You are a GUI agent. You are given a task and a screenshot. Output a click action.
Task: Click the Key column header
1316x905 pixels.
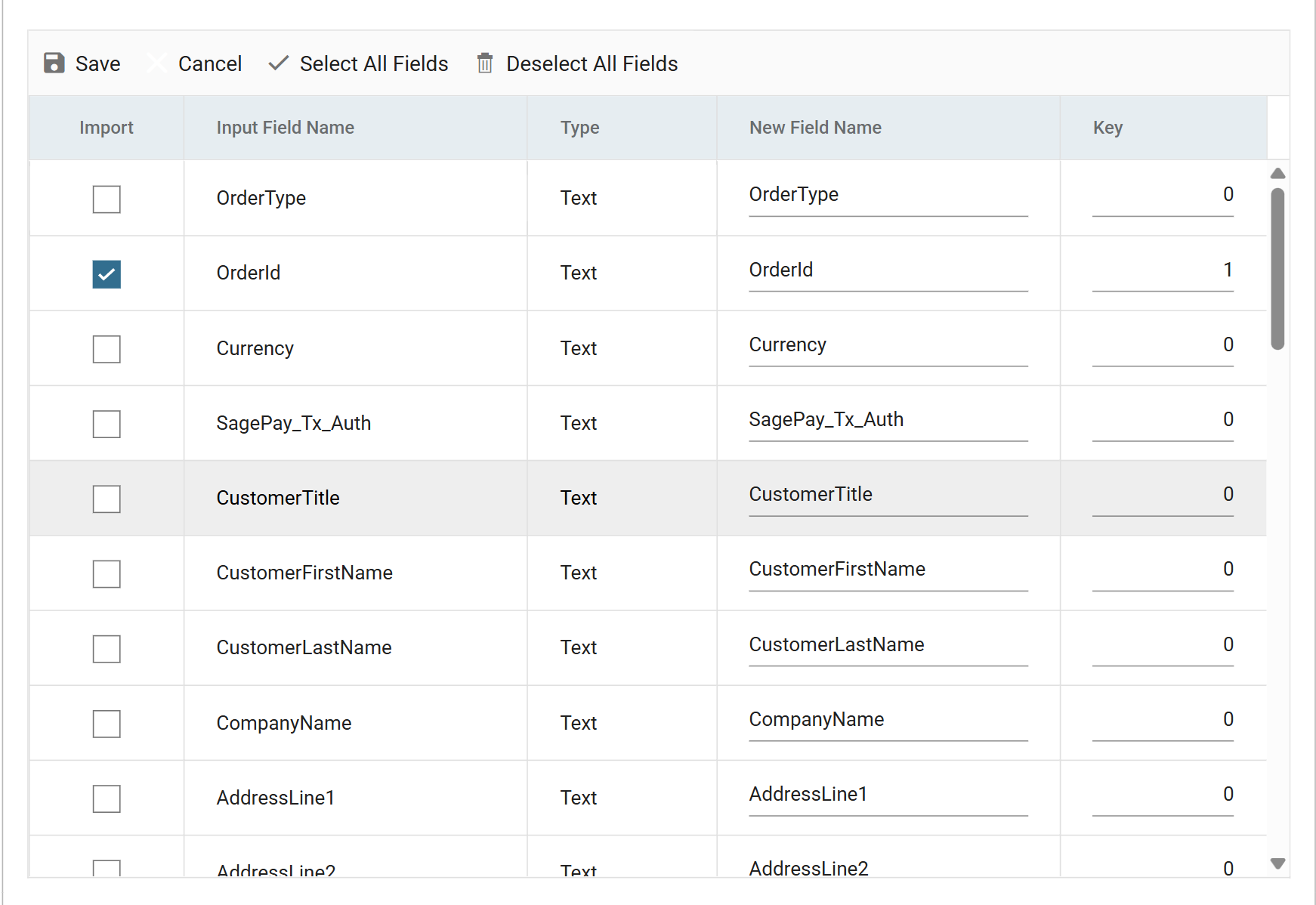click(1163, 128)
